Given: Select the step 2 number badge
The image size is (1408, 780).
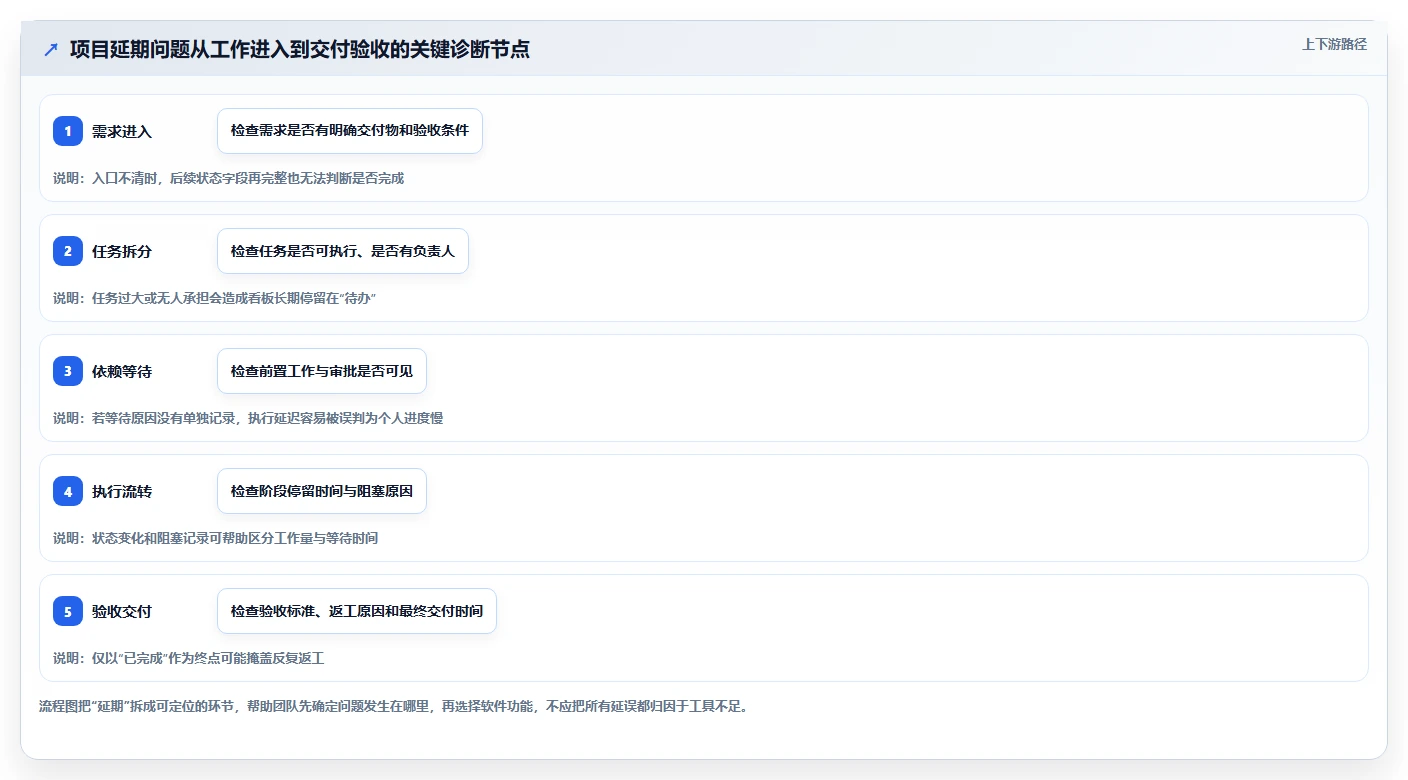Looking at the screenshot, I should (68, 251).
